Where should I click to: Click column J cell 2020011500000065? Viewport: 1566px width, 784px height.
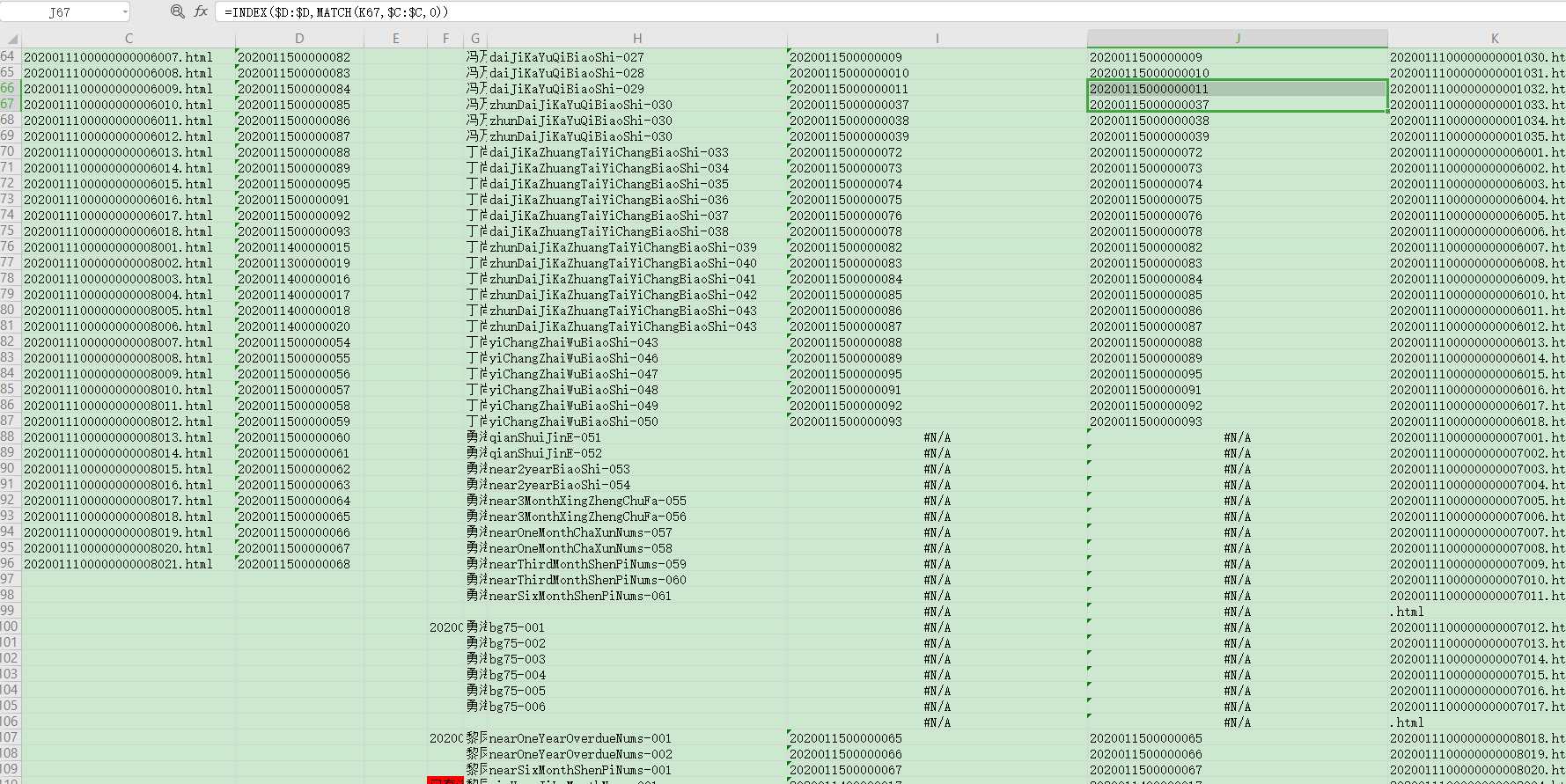1238,738
